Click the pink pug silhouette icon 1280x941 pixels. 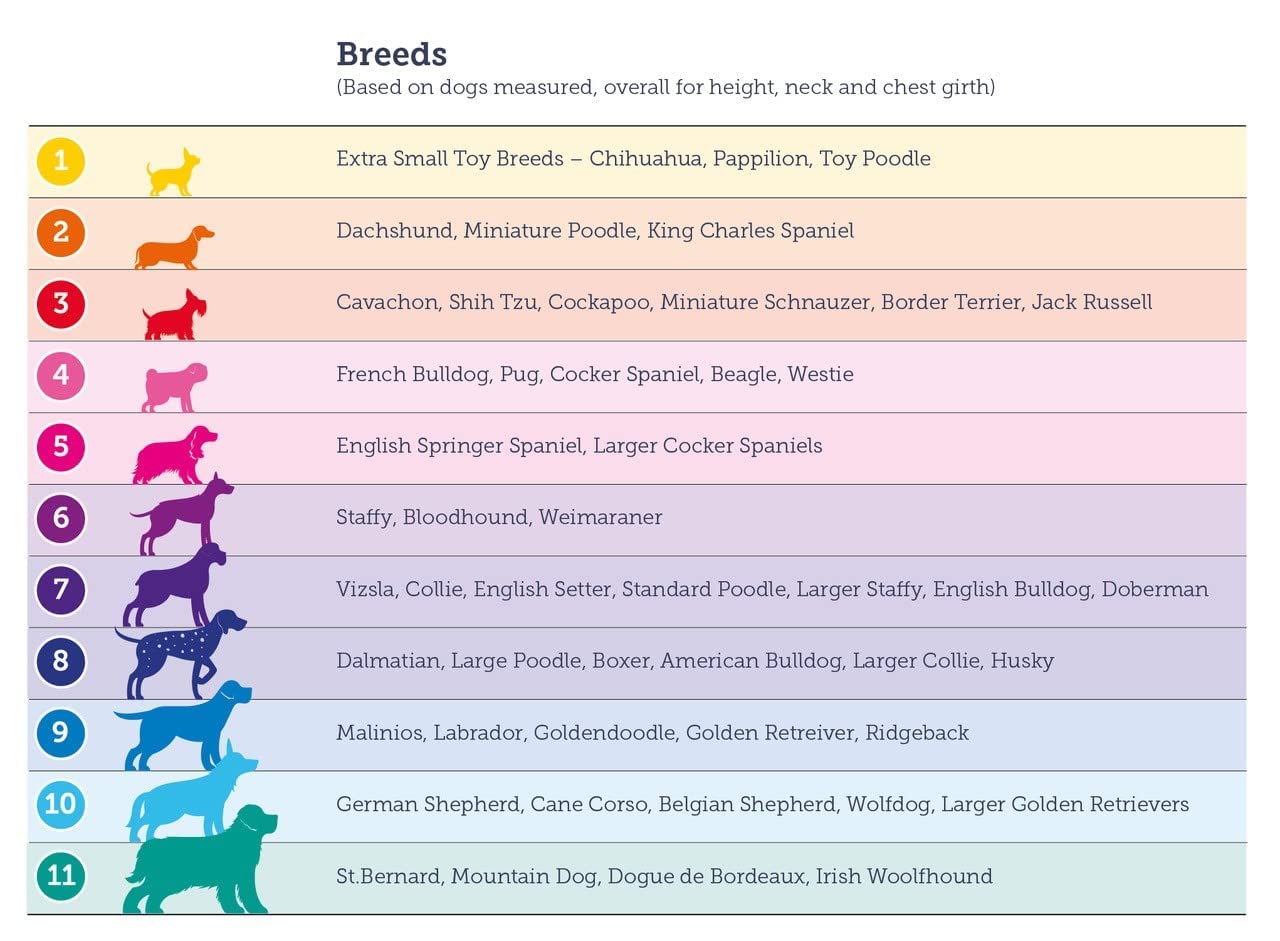(174, 388)
